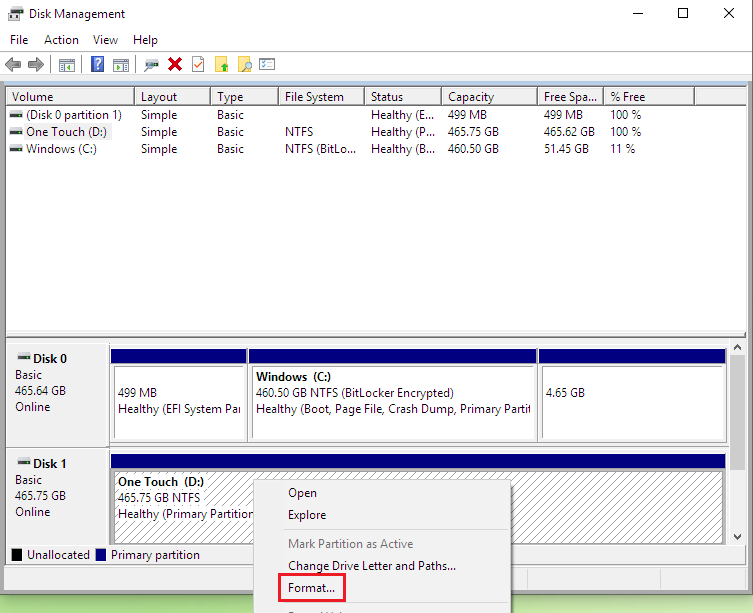753x613 pixels.
Task: Select Change Drive Letter and Paths option
Action: point(372,566)
